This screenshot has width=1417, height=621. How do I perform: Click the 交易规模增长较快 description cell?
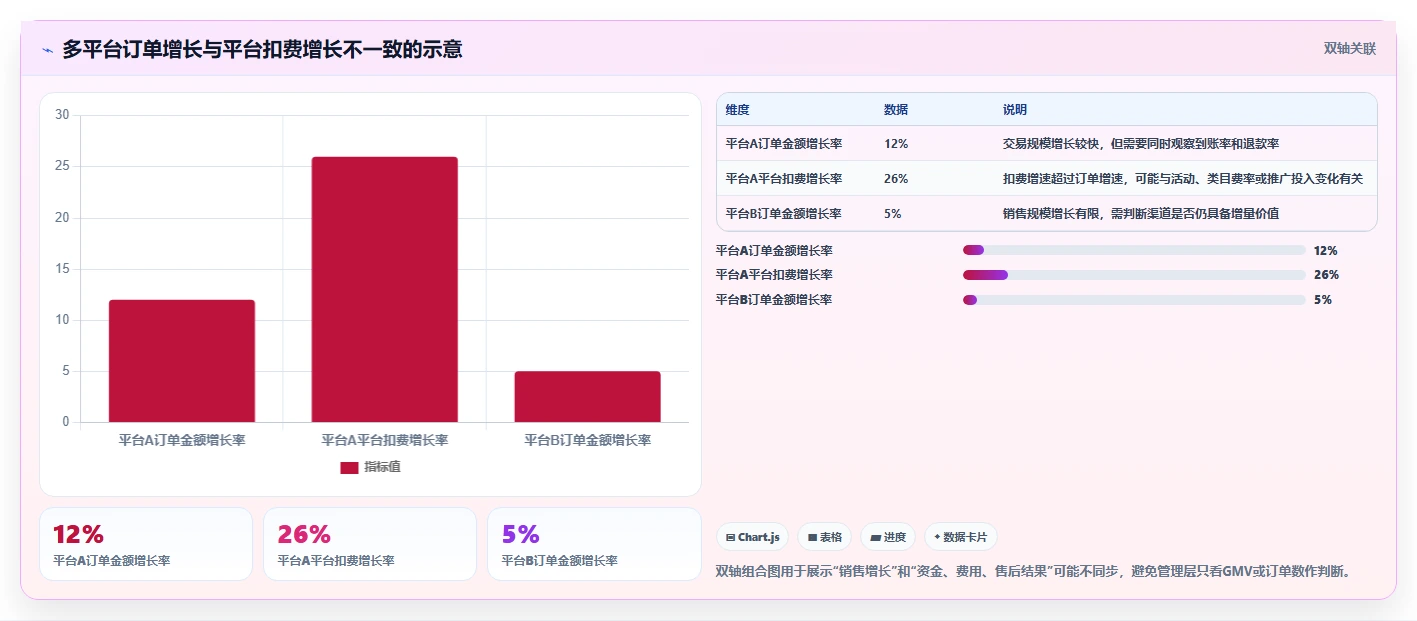pos(1141,143)
